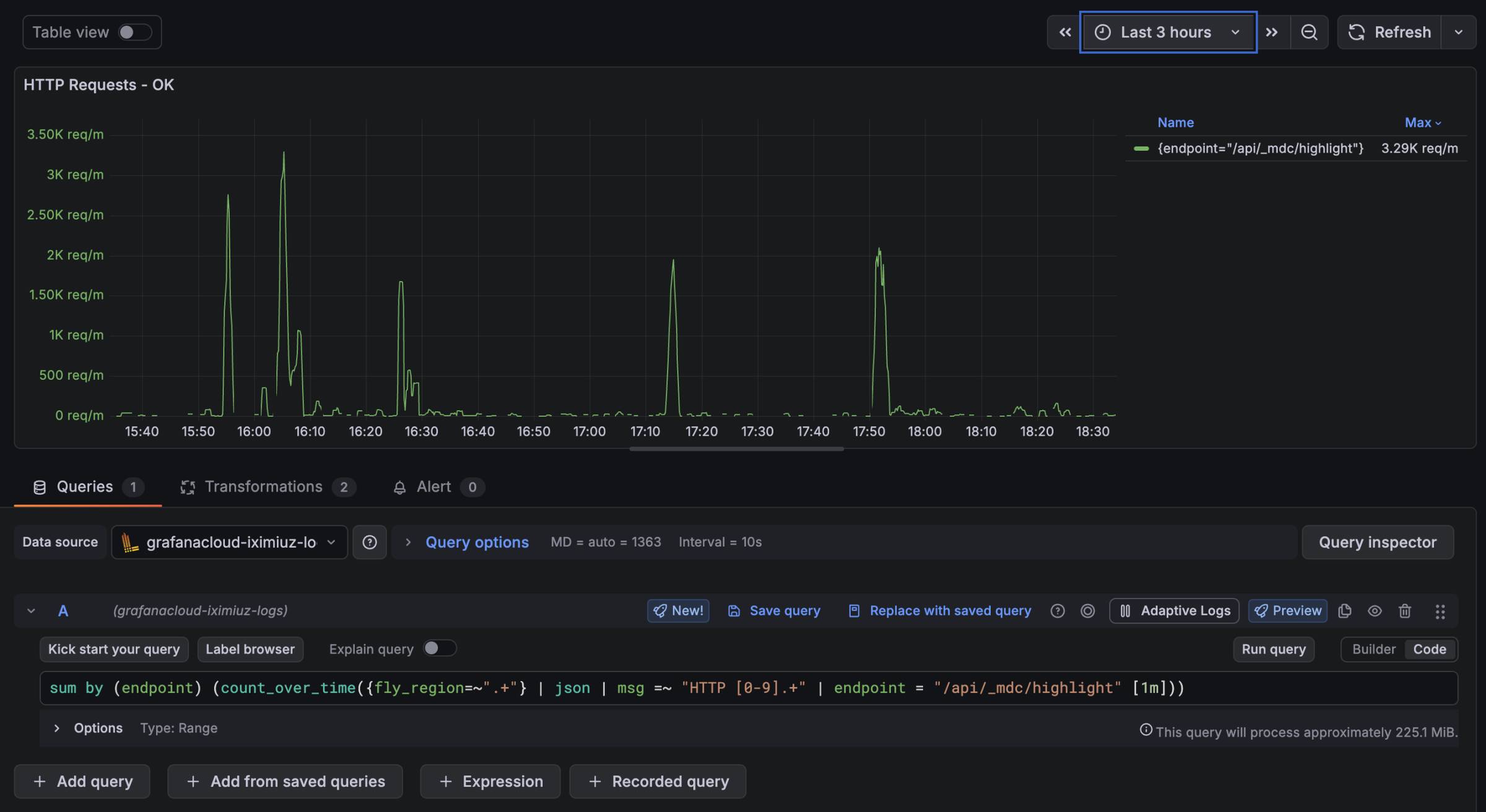Click the circular query tracing icon beside Adaptive Logs
1486x812 pixels.
point(1087,611)
